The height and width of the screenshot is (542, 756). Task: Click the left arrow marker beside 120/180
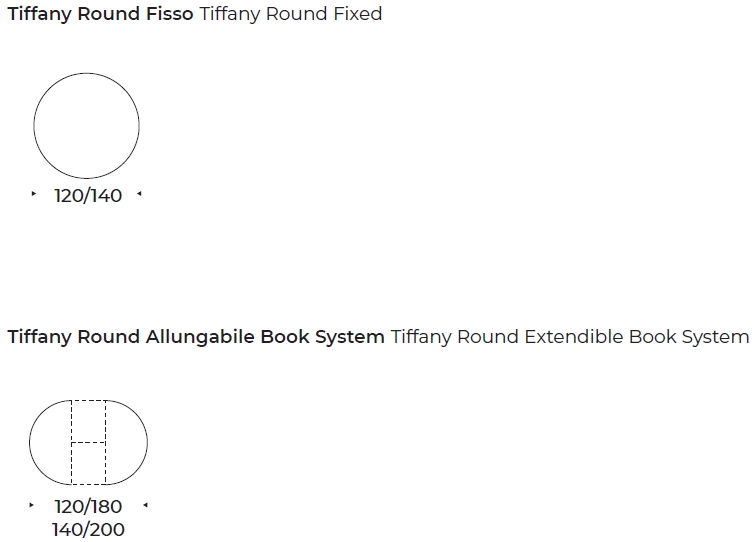click(31, 505)
